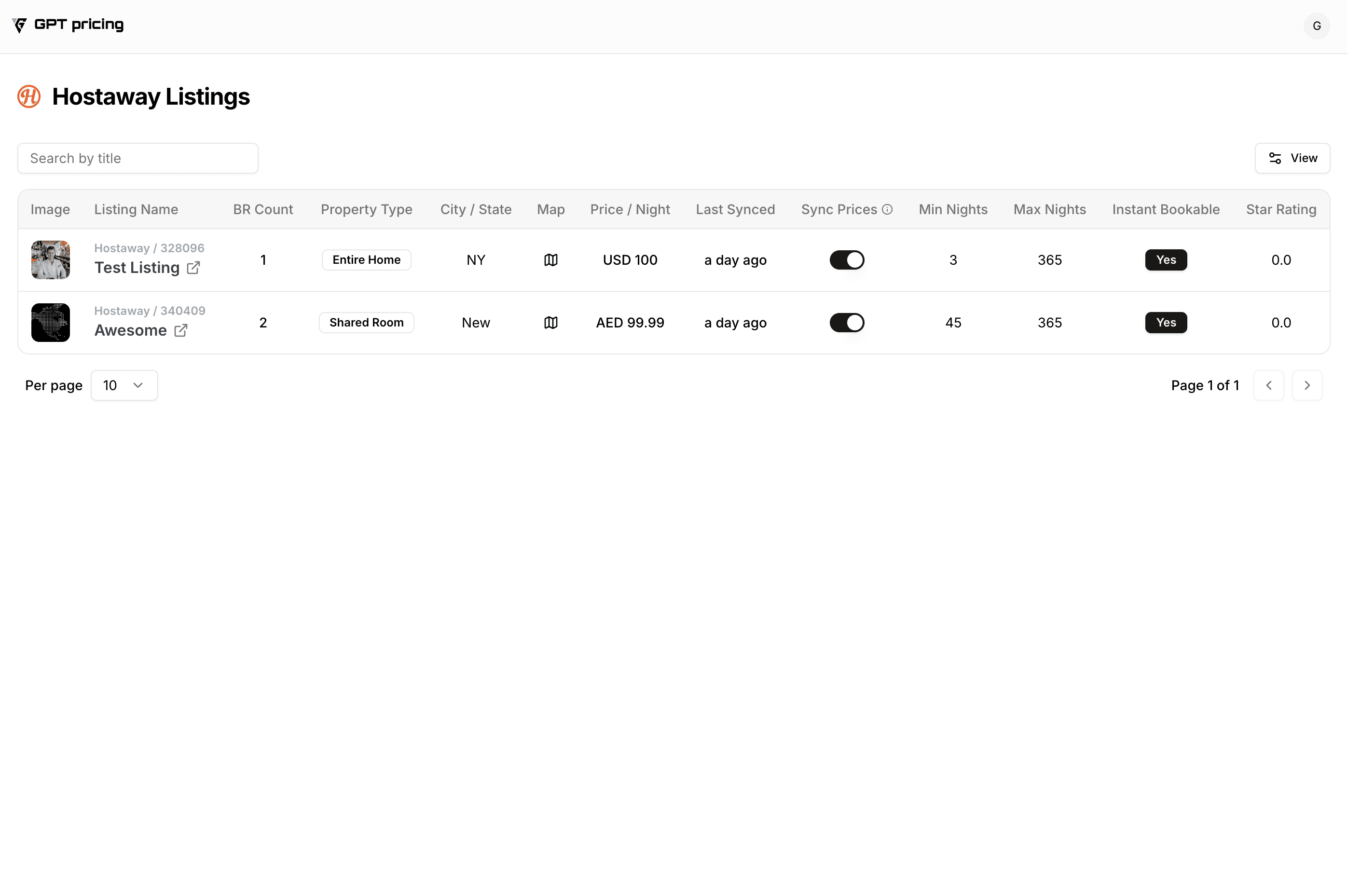This screenshot has width=1347, height=896.
Task: Toggle Sync Prices for Awesome listing
Action: coord(847,323)
